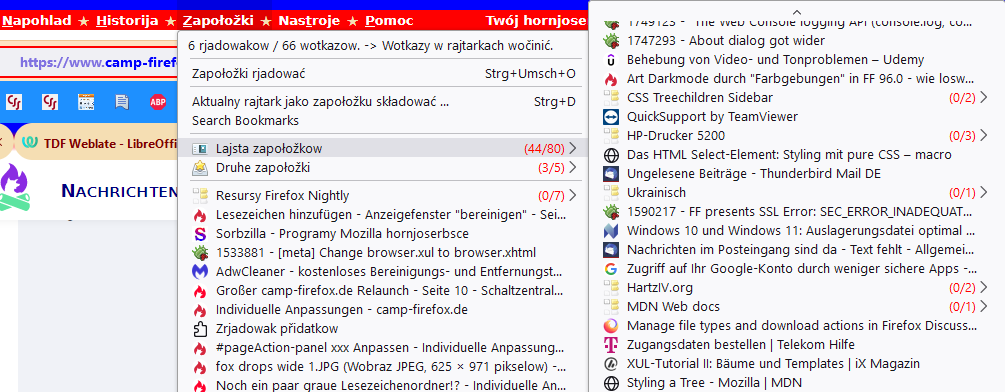Choose Aktualny rajtark jako zapołožku składować
The width and height of the screenshot is (1005, 392).
tap(383, 102)
